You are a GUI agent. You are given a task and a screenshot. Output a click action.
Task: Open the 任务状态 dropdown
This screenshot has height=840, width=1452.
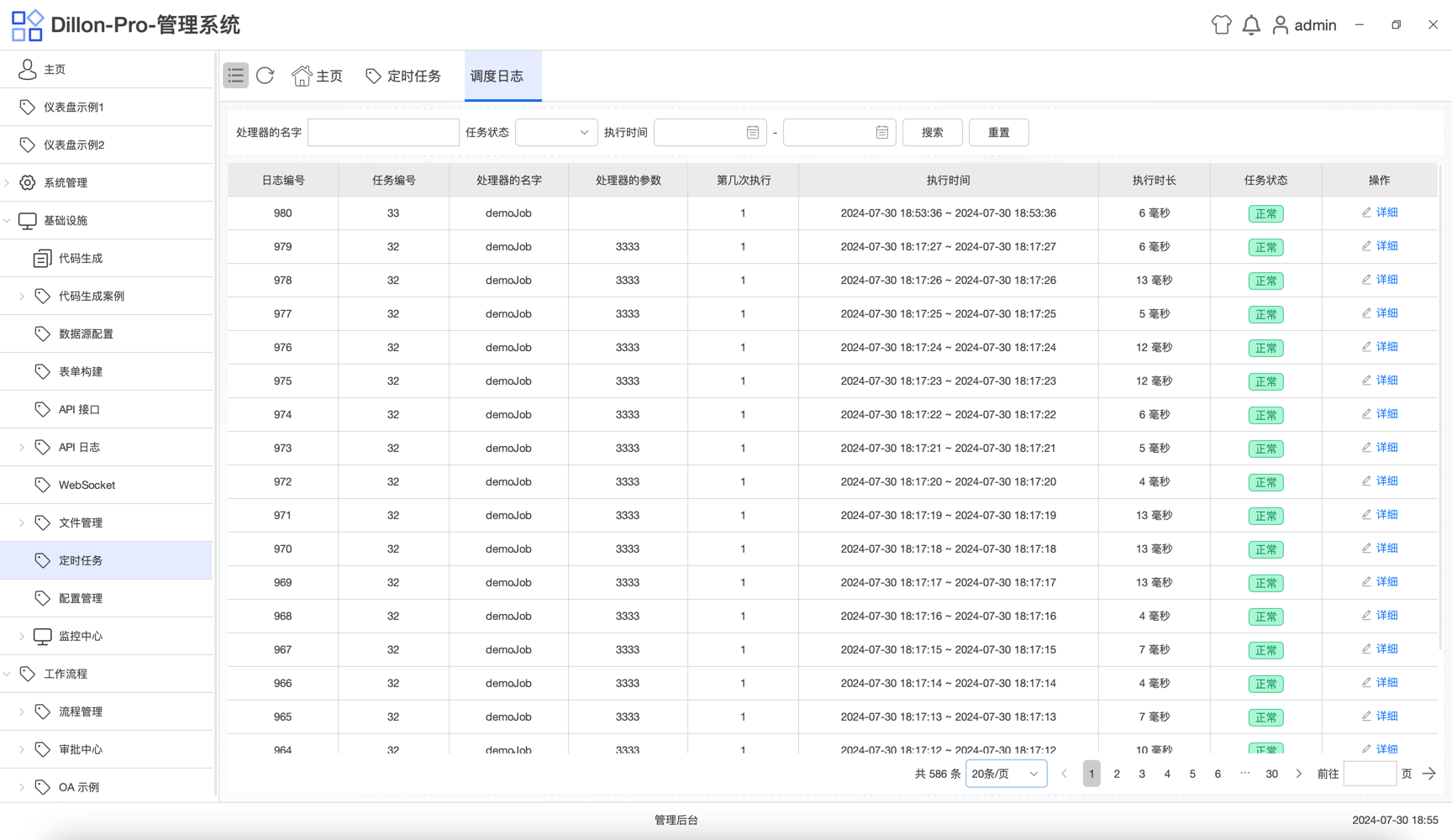click(556, 132)
